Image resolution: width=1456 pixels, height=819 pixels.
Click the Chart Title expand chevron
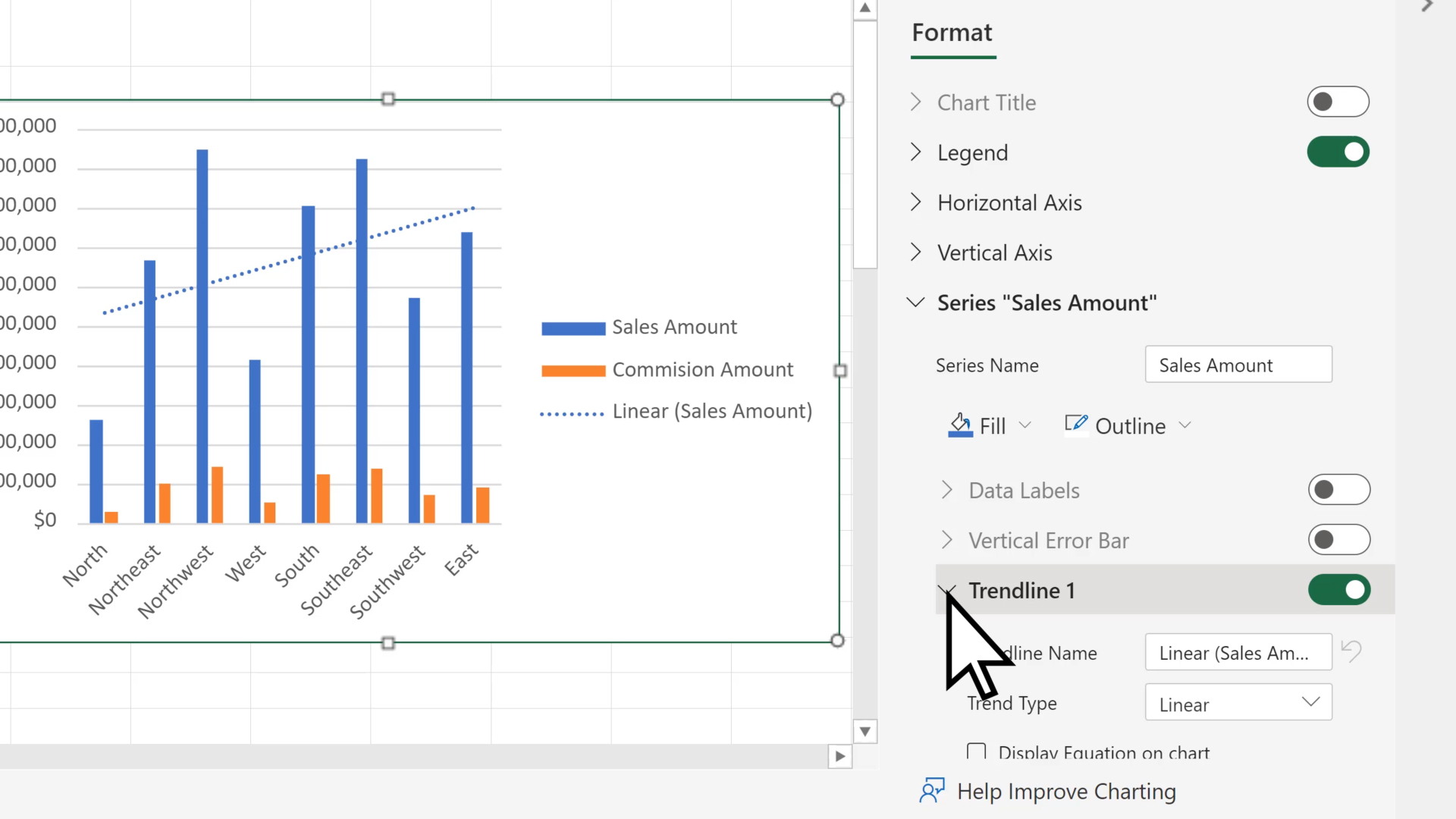point(917,101)
